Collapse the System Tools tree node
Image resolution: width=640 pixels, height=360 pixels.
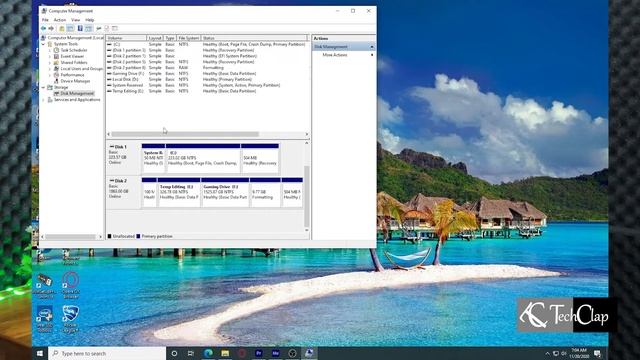point(43,44)
